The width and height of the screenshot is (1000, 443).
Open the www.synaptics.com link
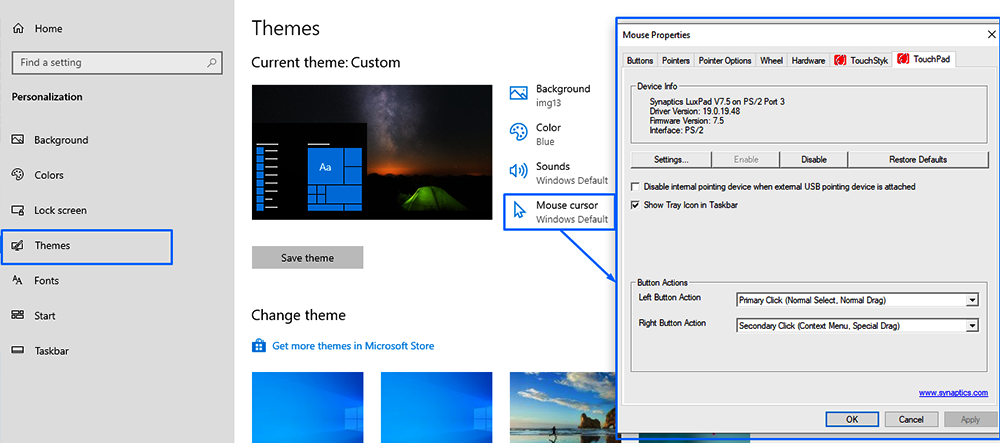(953, 393)
